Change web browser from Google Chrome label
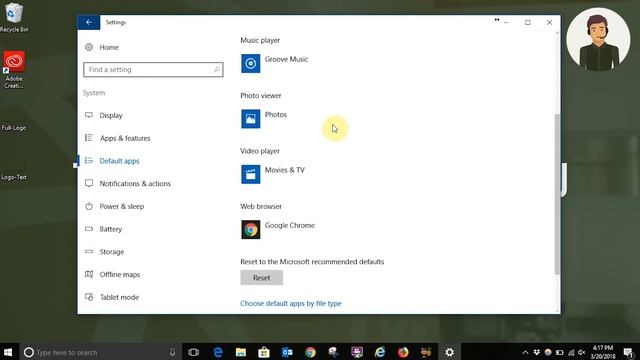The width and height of the screenshot is (640, 360). click(x=290, y=225)
